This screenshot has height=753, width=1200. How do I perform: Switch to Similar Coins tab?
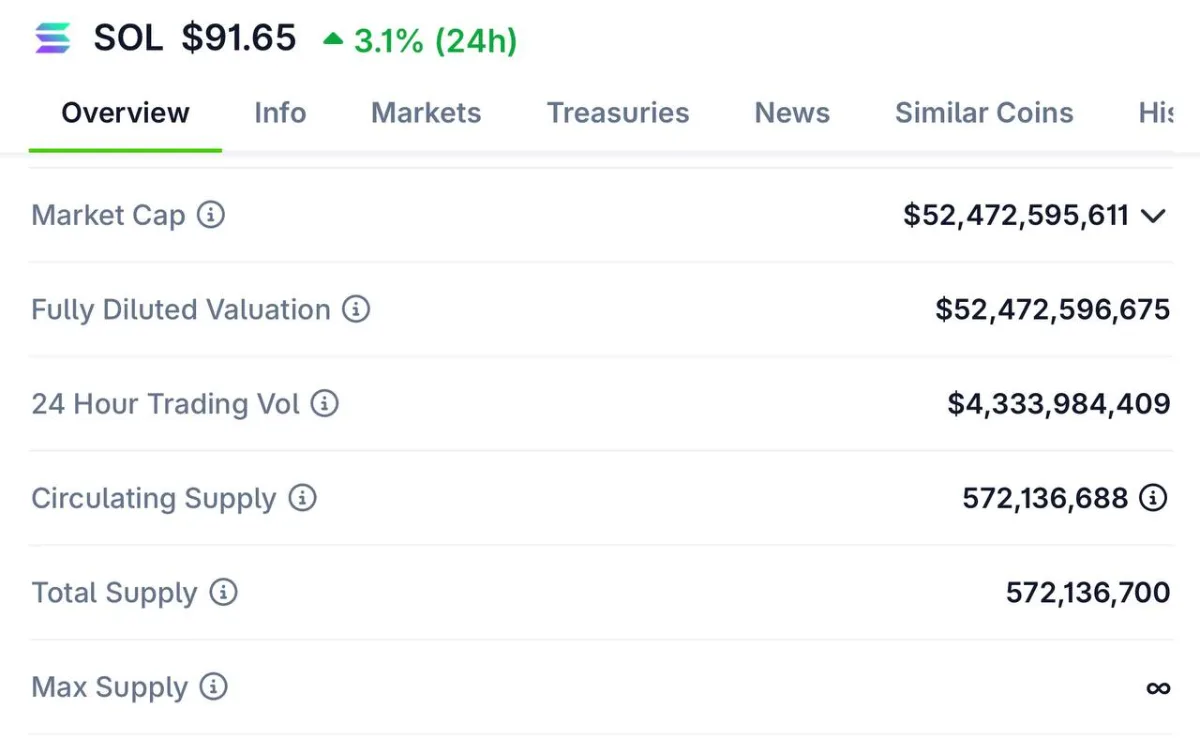[x=984, y=113]
